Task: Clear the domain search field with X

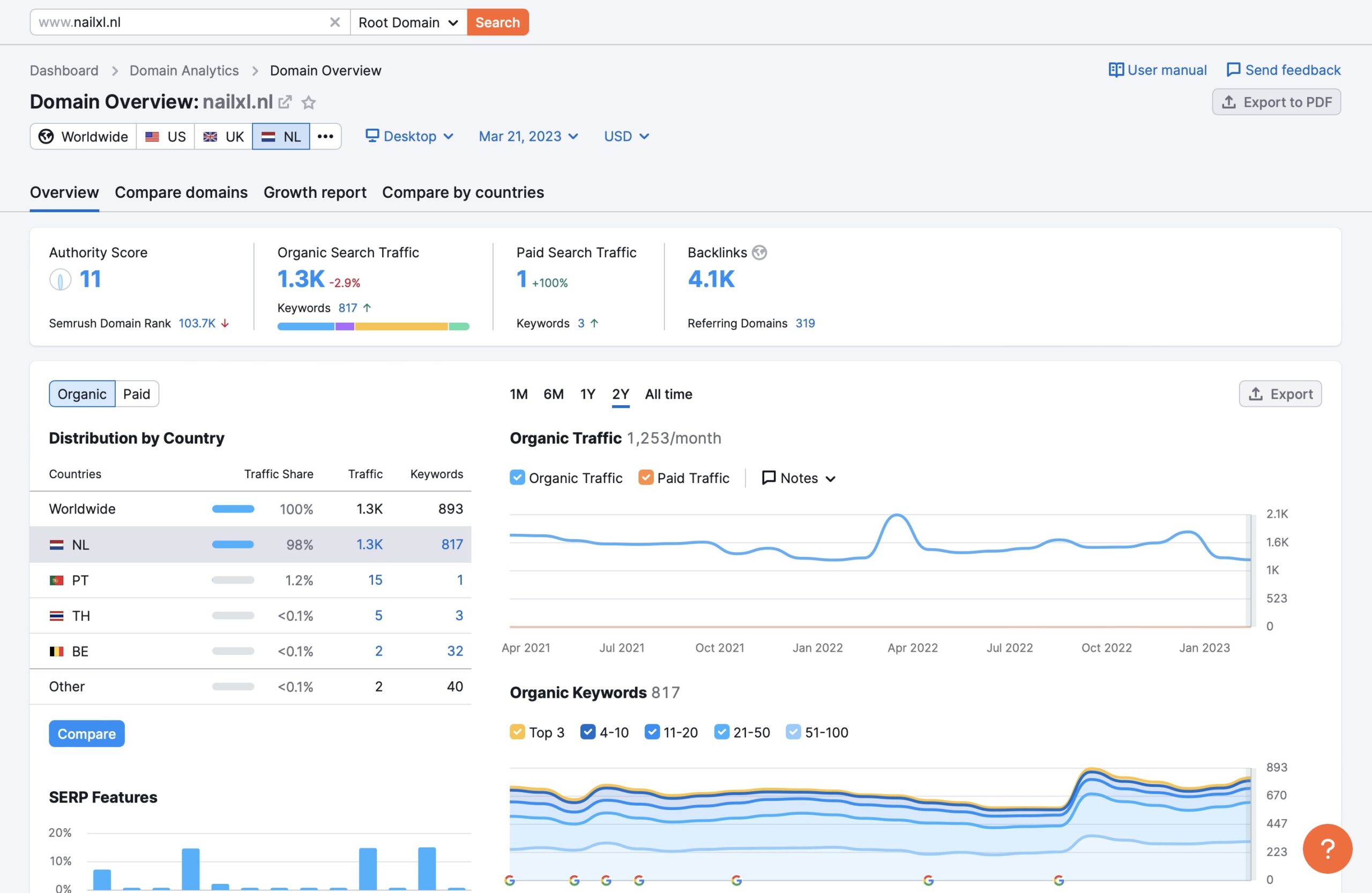Action: (334, 23)
